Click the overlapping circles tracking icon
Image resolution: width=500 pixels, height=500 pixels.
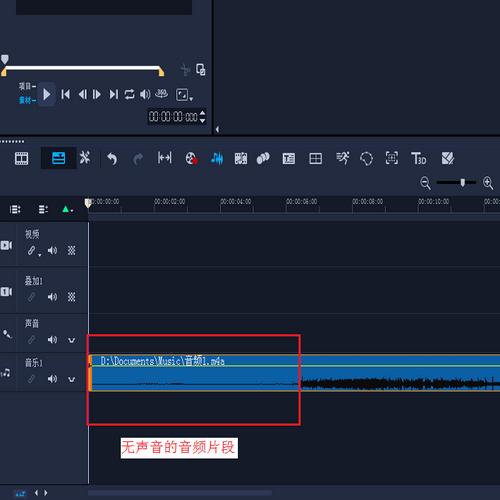tap(263, 158)
